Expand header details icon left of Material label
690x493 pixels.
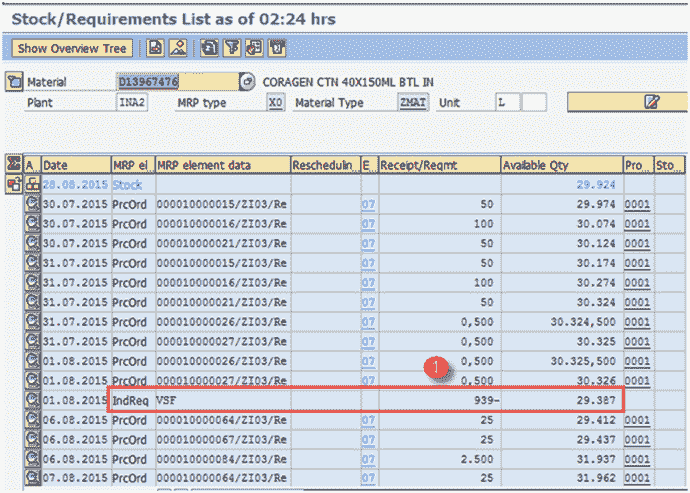point(14,82)
